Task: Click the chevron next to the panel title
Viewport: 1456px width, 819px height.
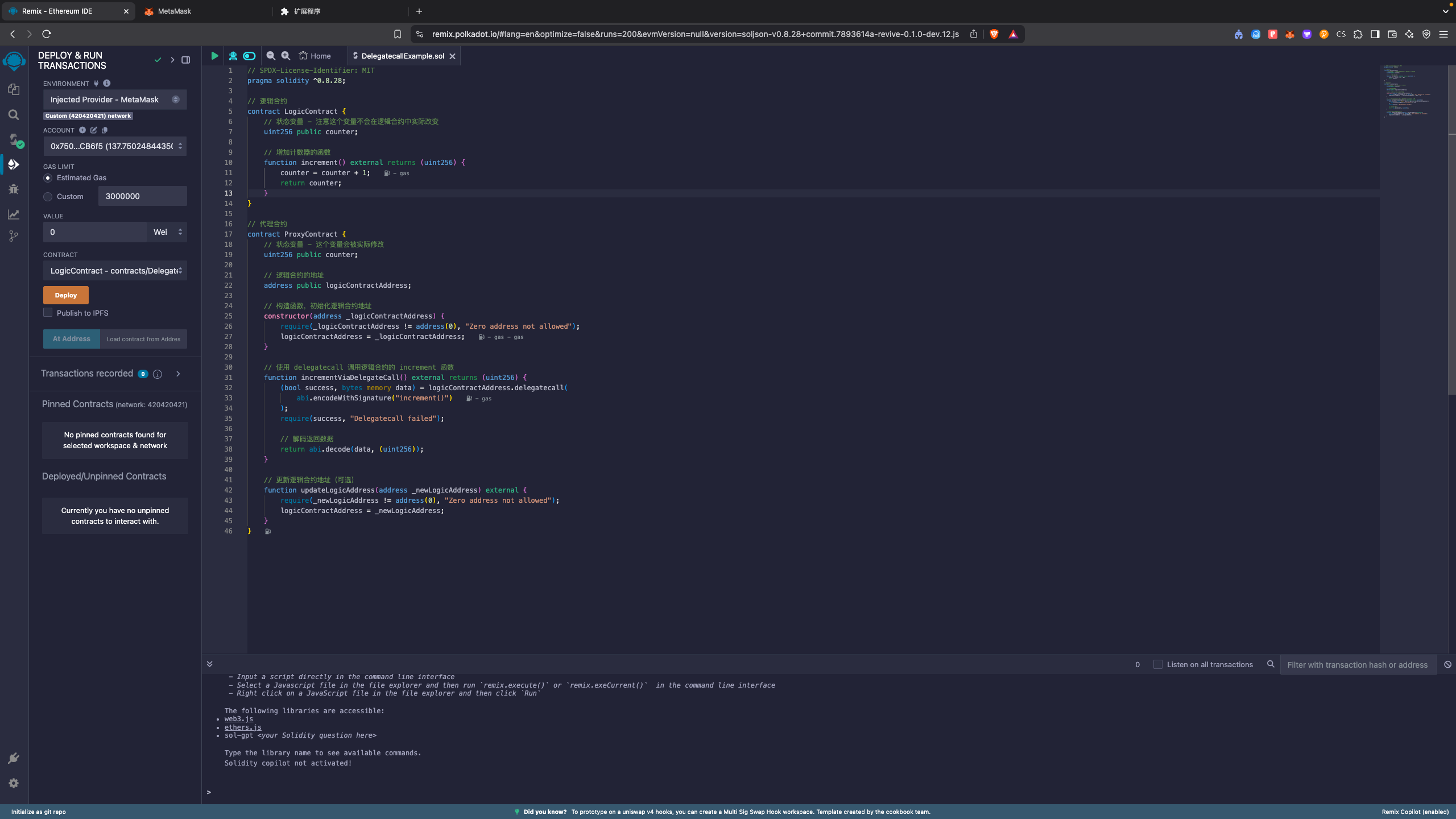Action: [172, 60]
